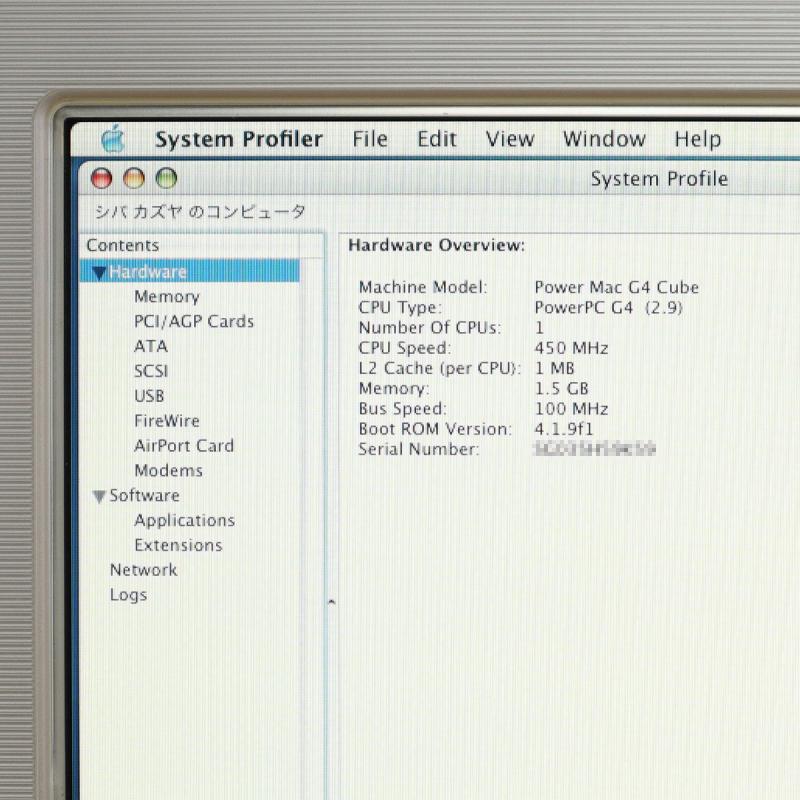800x800 pixels.
Task: Click the Hardware Overview heading
Action: coord(437,245)
